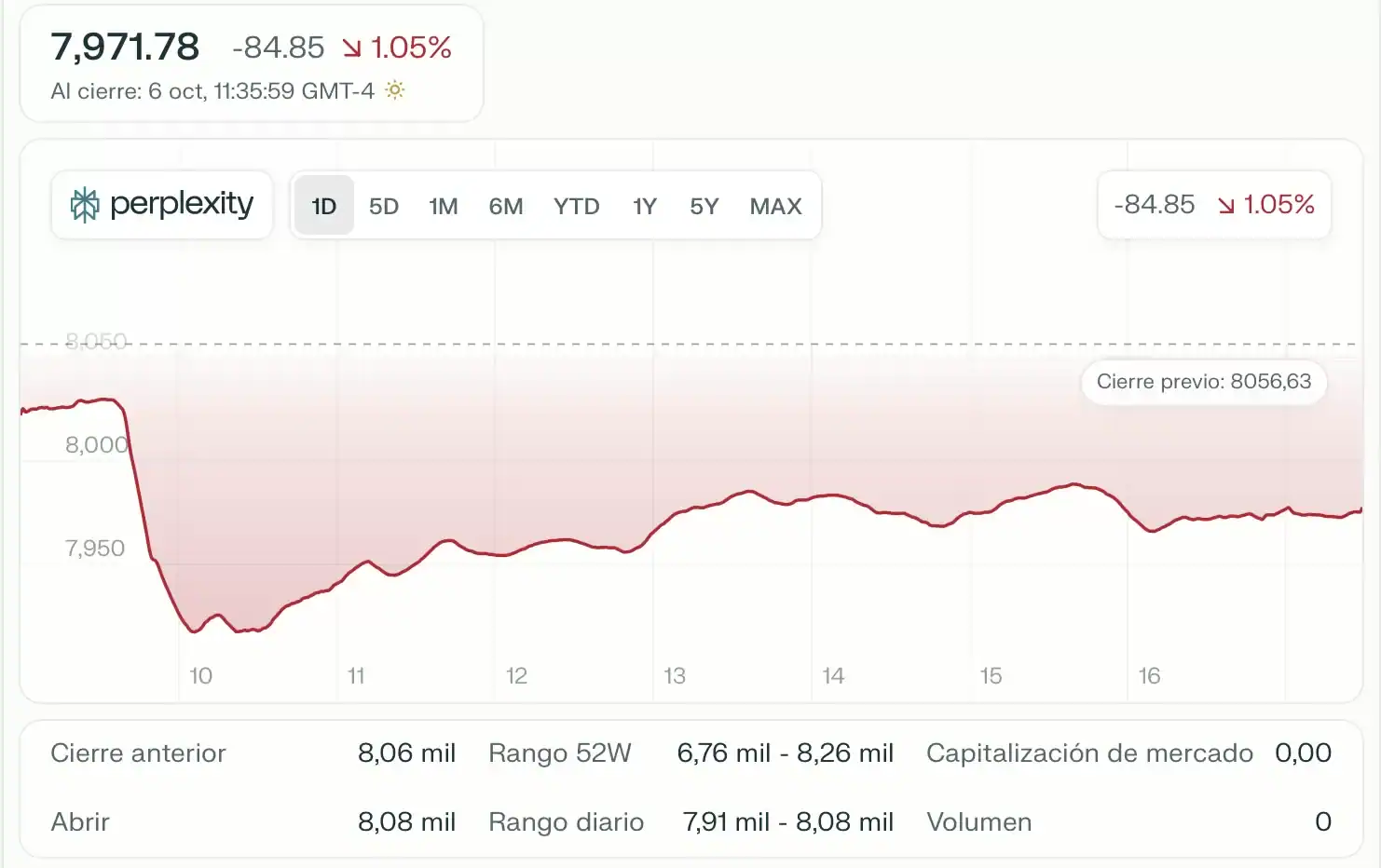Show the 1Y chart range

(644, 206)
